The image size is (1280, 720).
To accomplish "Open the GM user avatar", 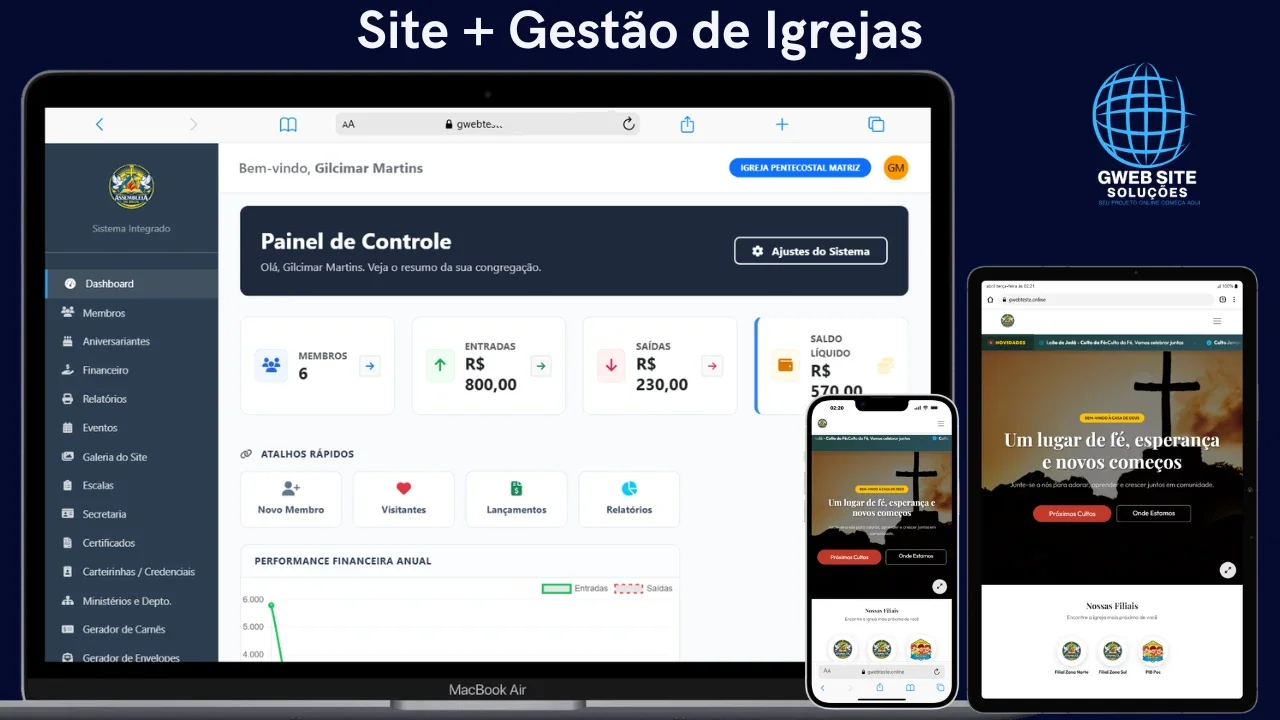I will pyautogui.click(x=896, y=168).
